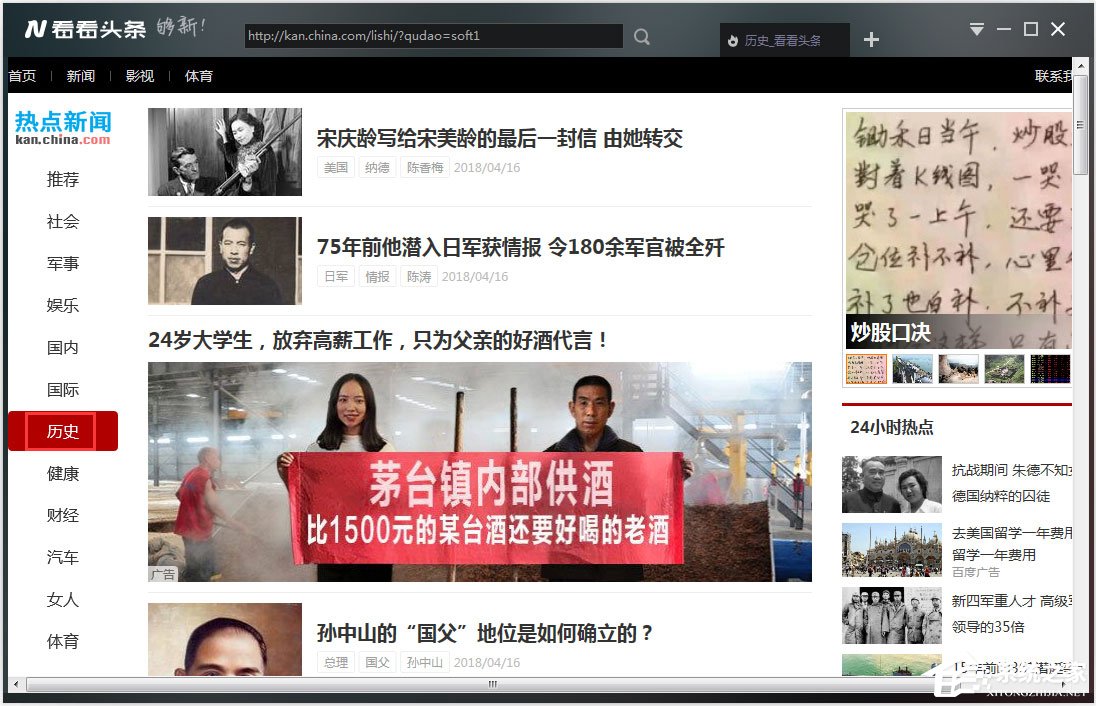This screenshot has height=706, width=1096.
Task: Open the 茅台镇内部供酒 ad banner
Action: (479, 472)
